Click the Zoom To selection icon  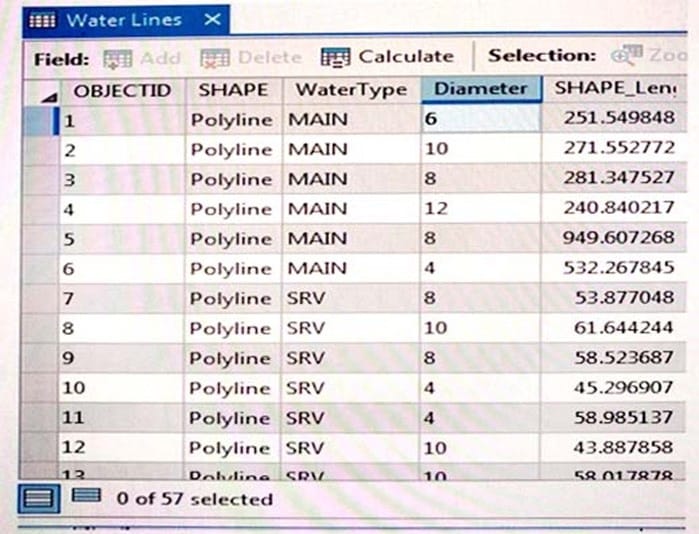(x=627, y=55)
